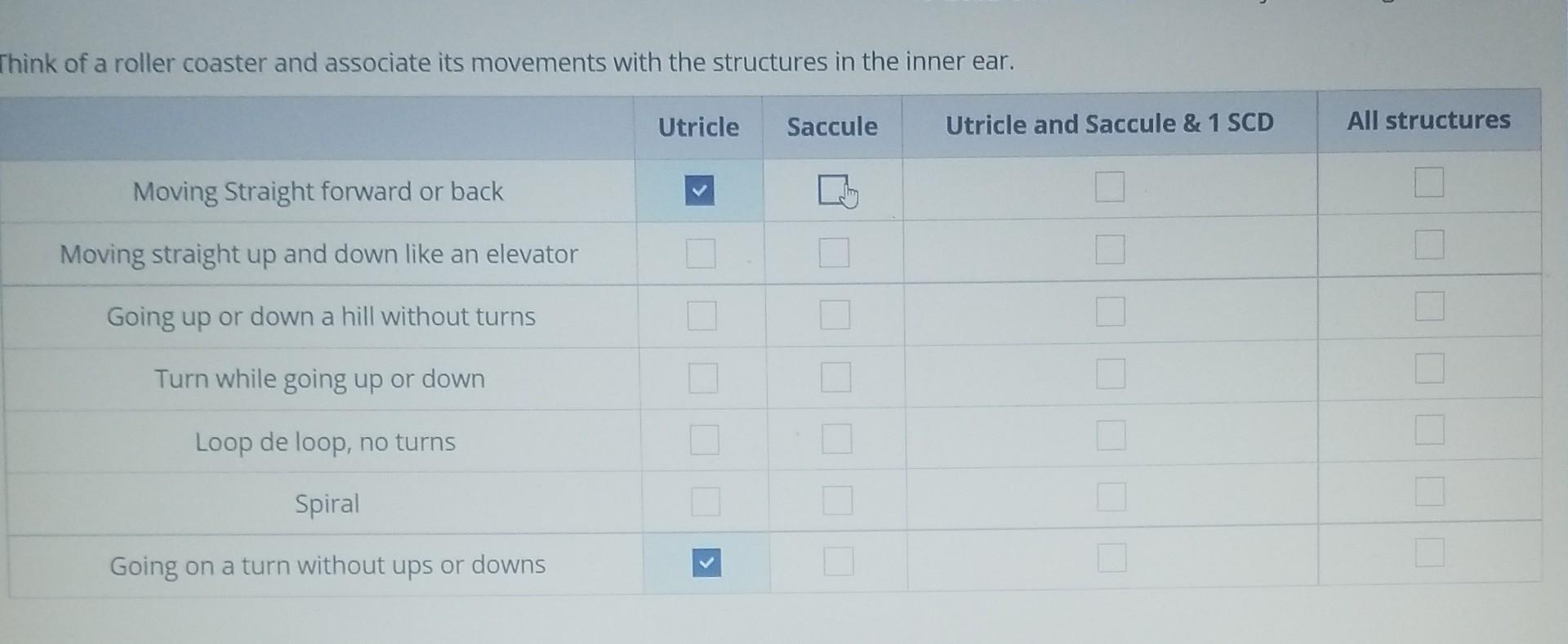The width and height of the screenshot is (1568, 644).
Task: Check Saccule for moving straight up and down like an elevator
Action: point(834,253)
